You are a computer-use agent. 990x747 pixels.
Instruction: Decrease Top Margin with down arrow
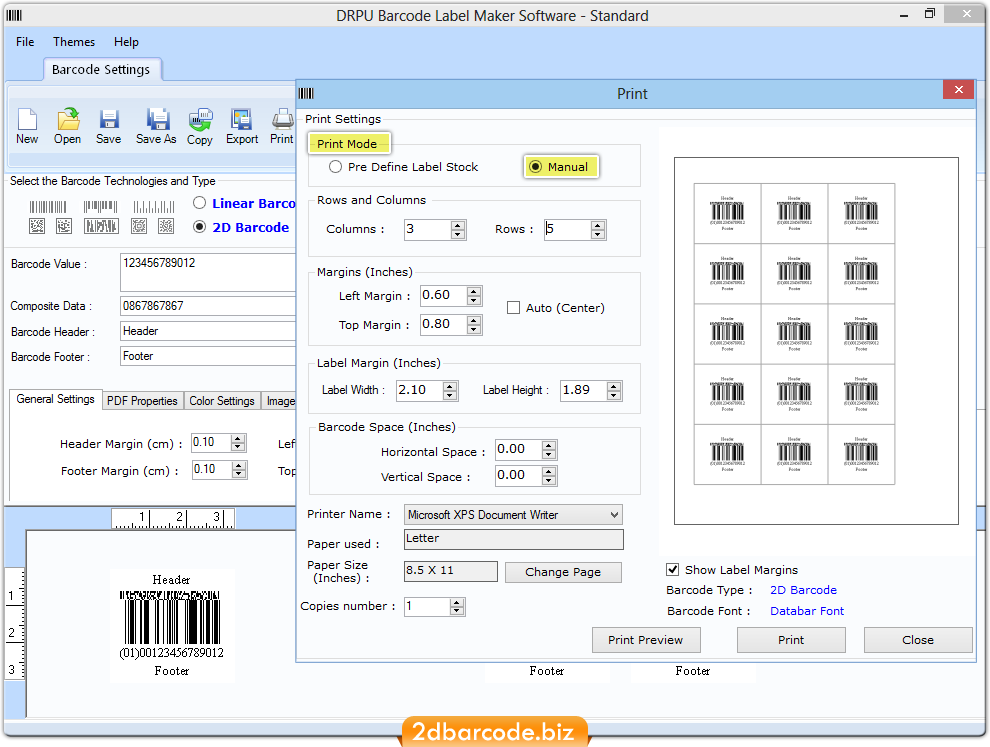tap(474, 329)
